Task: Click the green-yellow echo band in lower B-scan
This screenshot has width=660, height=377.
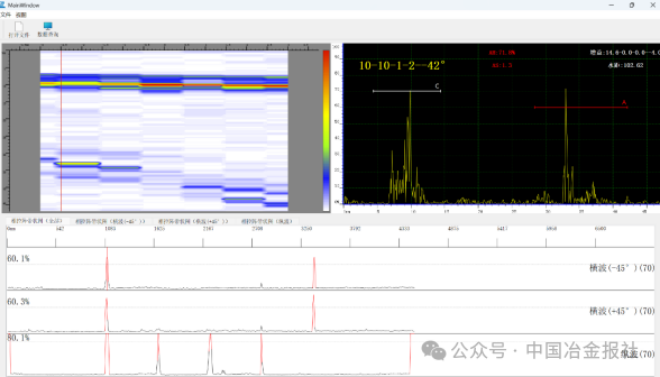Action: click(x=77, y=164)
